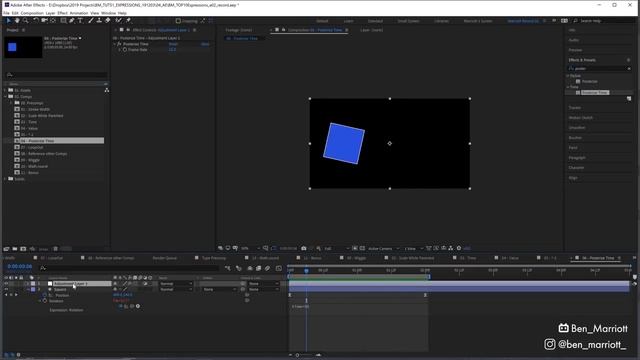Open the Preview panel
640x360 pixels.
tap(576, 50)
